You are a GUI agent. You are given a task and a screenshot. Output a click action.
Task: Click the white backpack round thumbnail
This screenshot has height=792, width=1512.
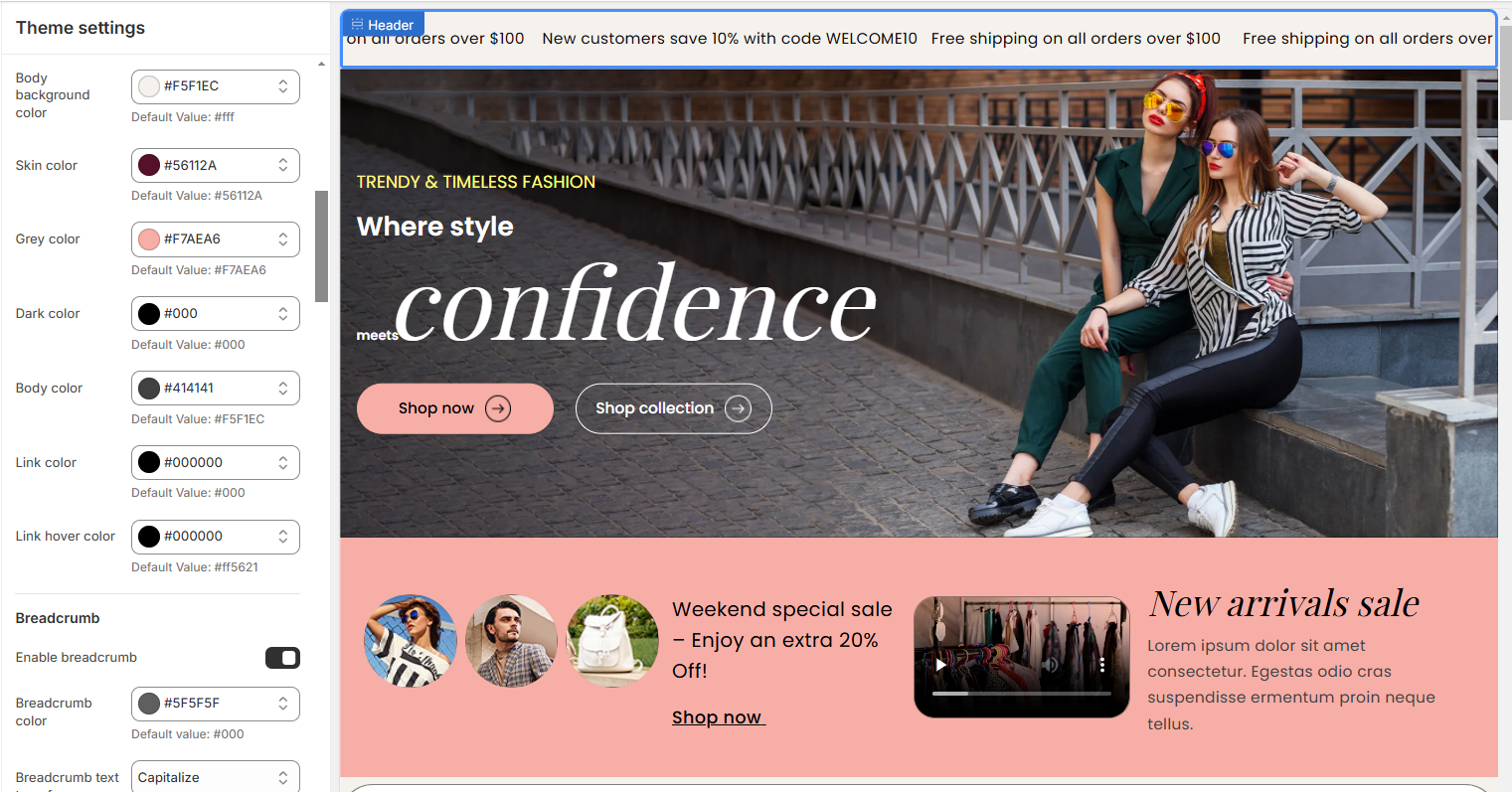point(612,641)
